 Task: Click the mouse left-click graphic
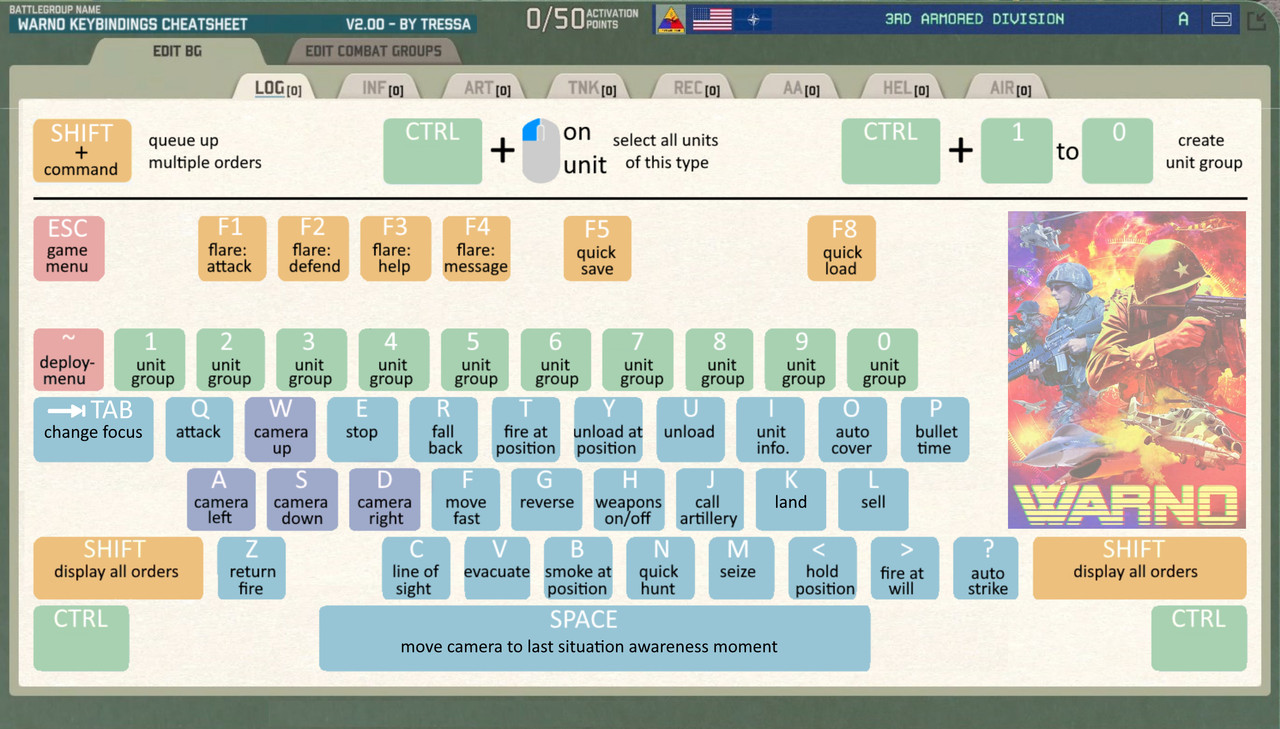click(x=539, y=150)
